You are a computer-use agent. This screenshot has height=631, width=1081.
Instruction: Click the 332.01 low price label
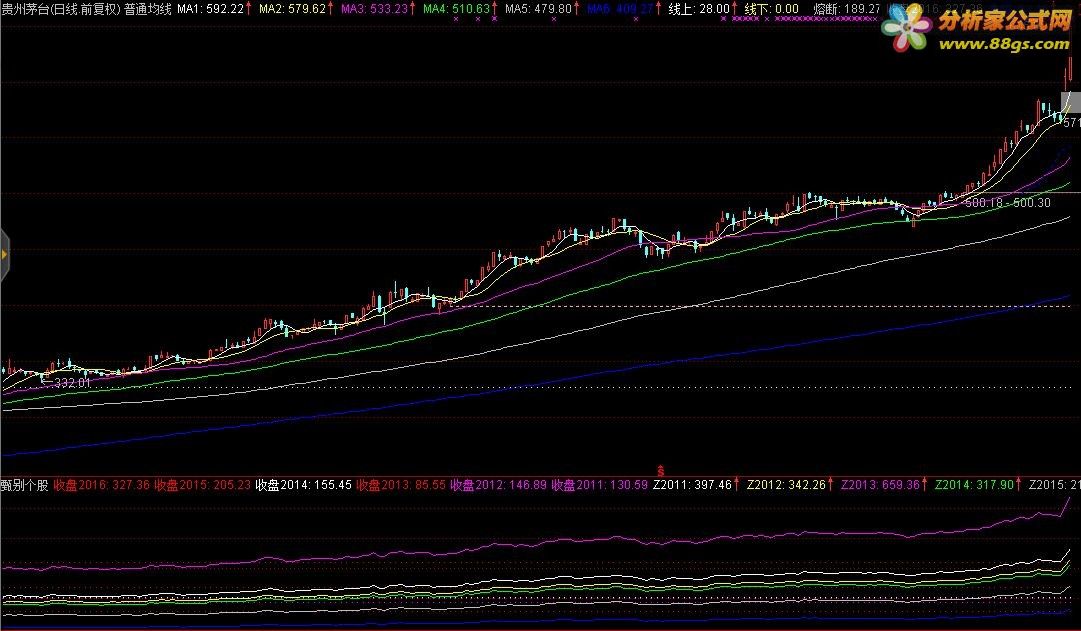coord(72,383)
